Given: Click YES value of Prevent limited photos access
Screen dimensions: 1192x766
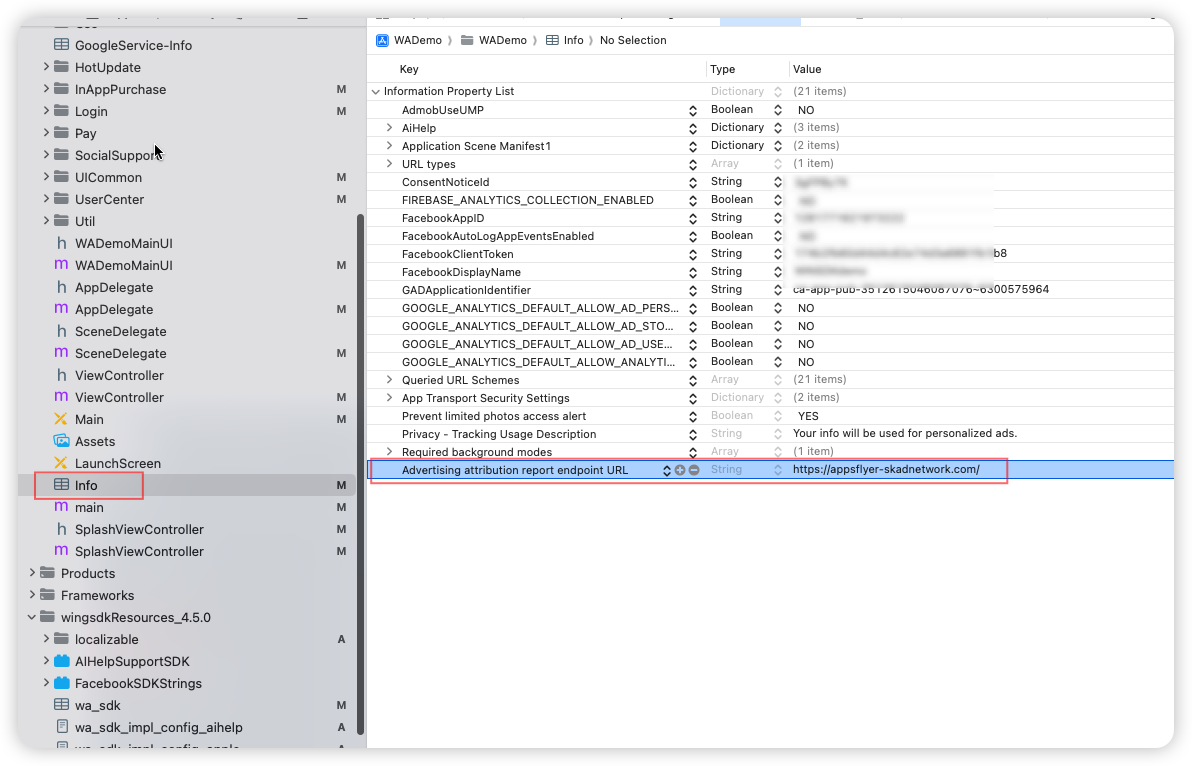Looking at the screenshot, I should (x=808, y=416).
